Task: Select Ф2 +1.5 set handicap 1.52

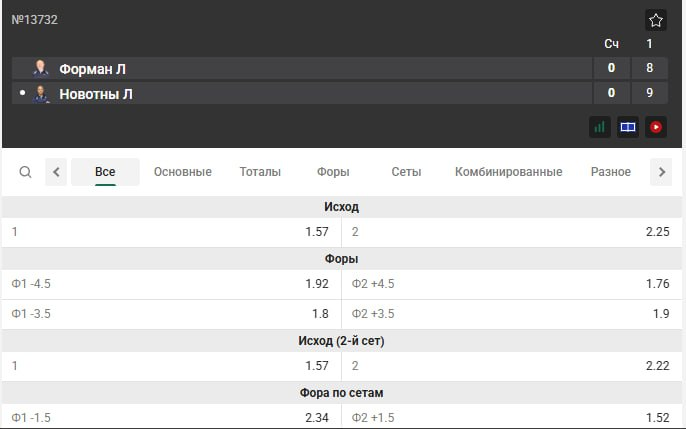Action: (513, 417)
